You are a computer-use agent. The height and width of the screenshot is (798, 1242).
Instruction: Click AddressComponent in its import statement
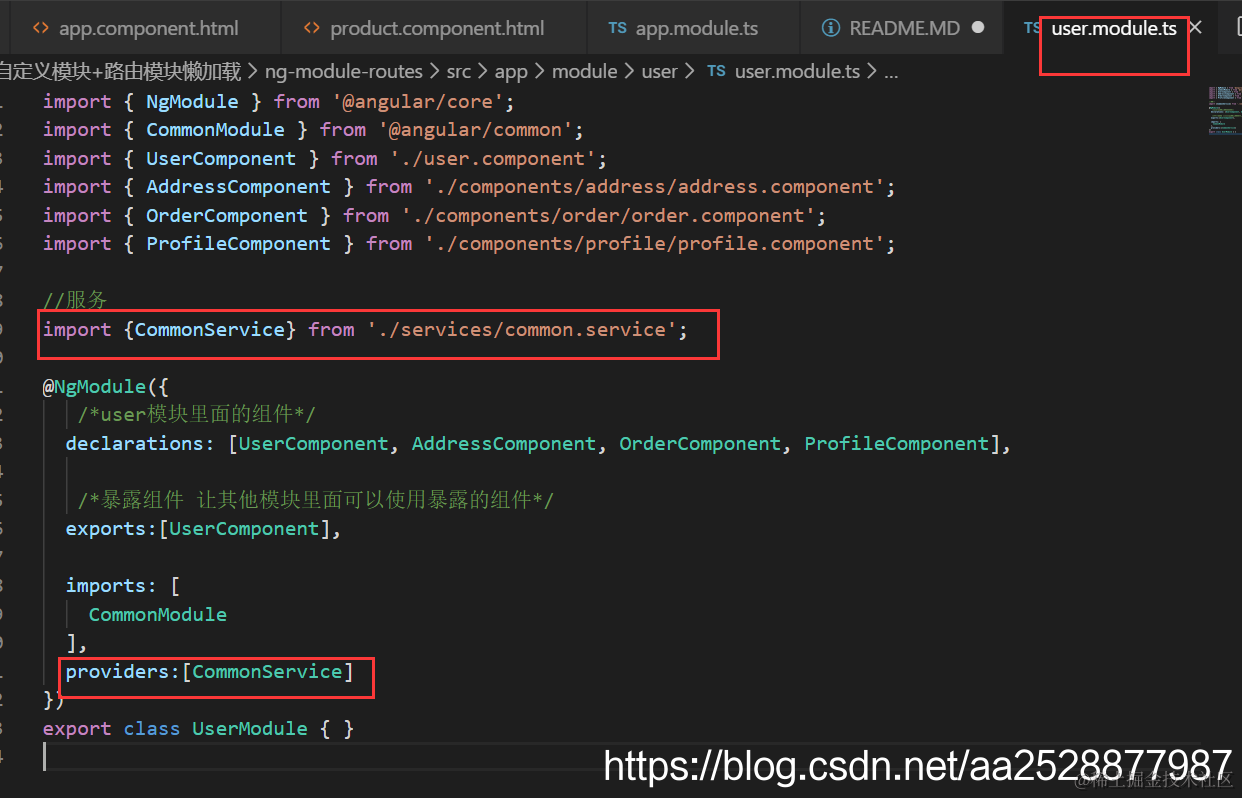click(x=238, y=186)
